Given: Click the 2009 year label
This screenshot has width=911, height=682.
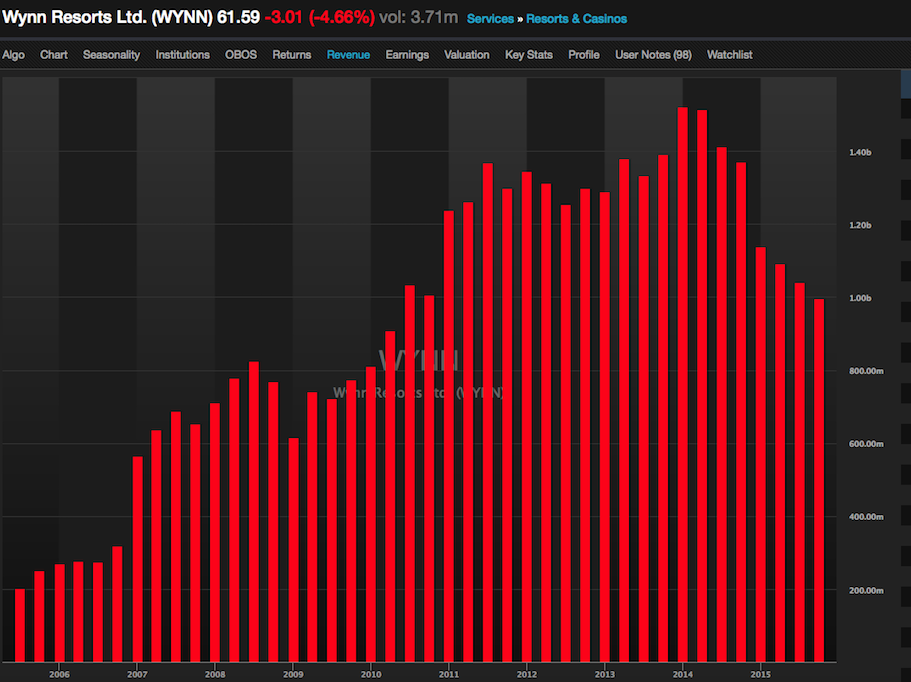Looking at the screenshot, I should click(x=293, y=674).
